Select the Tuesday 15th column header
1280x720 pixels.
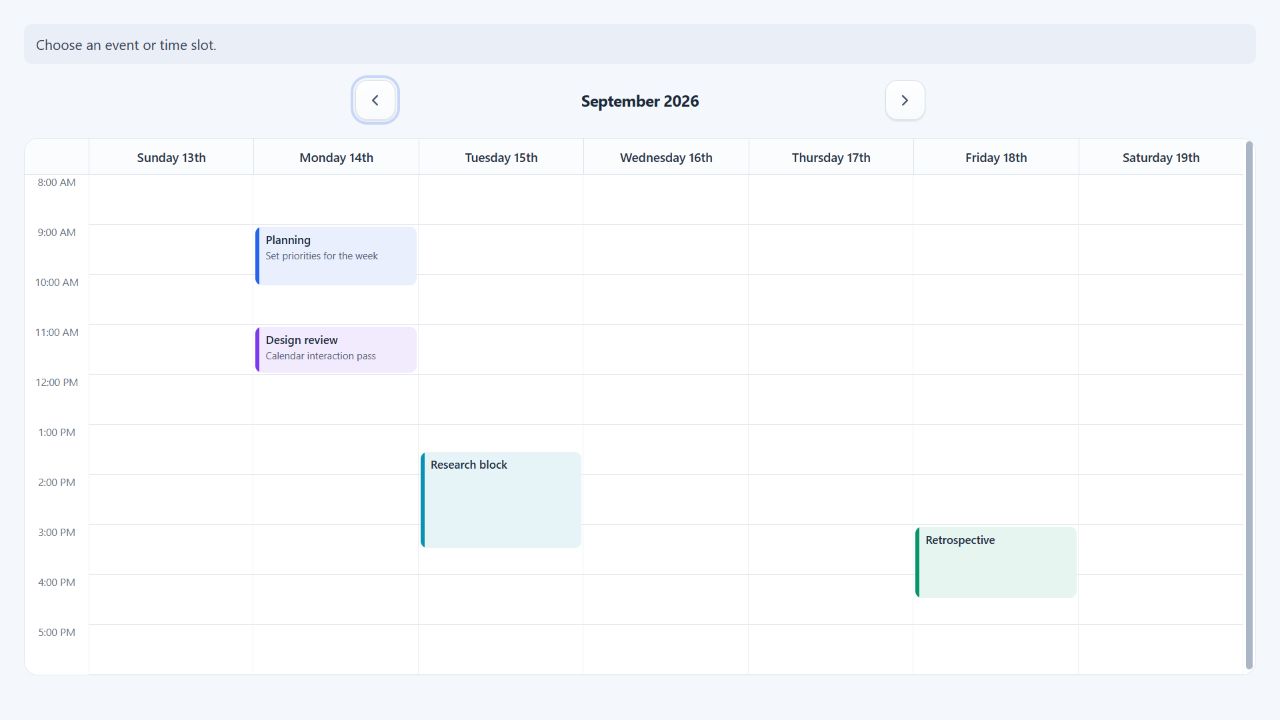click(x=501, y=157)
